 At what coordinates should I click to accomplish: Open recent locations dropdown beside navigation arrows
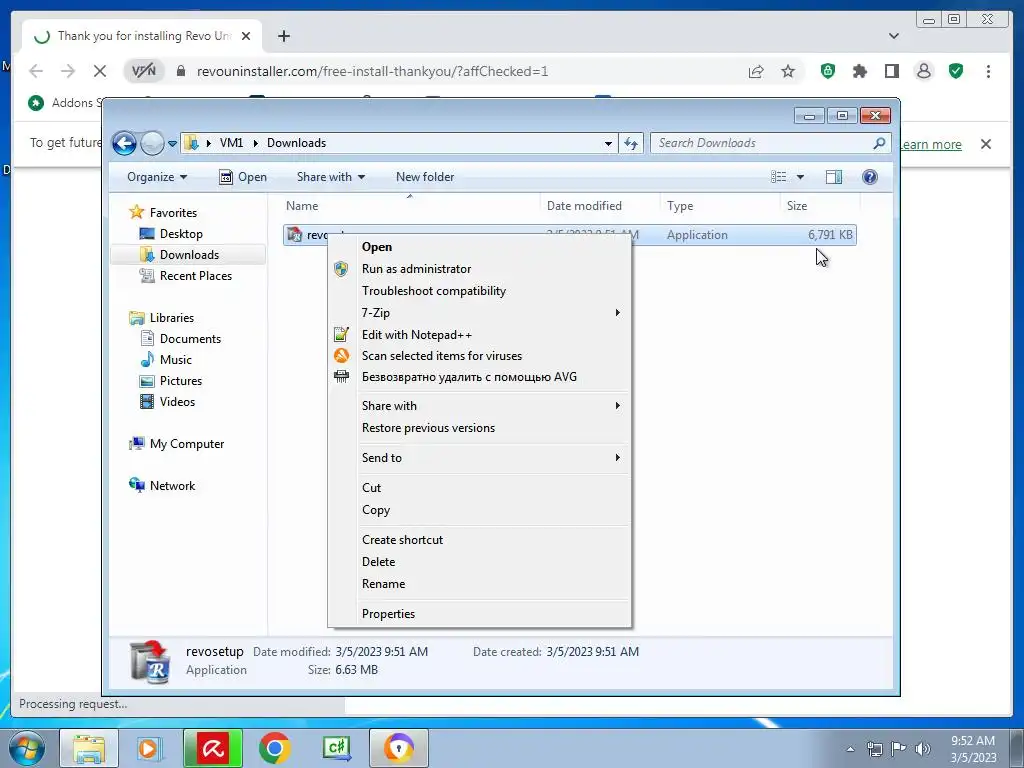point(172,143)
